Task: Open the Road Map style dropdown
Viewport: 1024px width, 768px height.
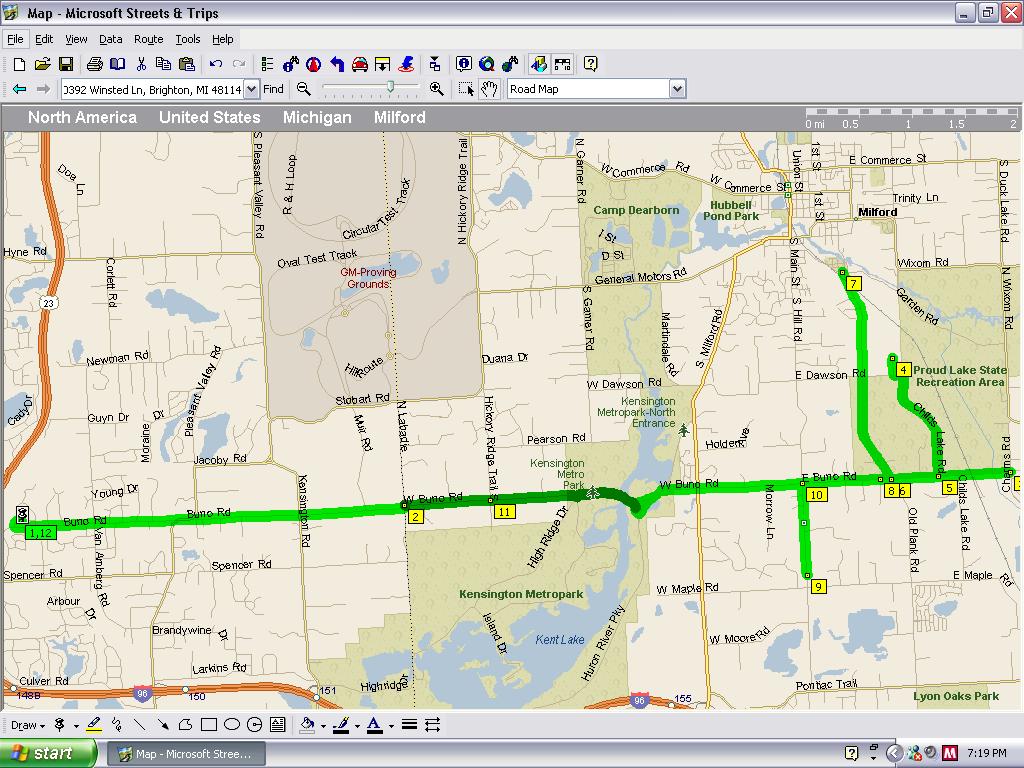Action: point(678,89)
